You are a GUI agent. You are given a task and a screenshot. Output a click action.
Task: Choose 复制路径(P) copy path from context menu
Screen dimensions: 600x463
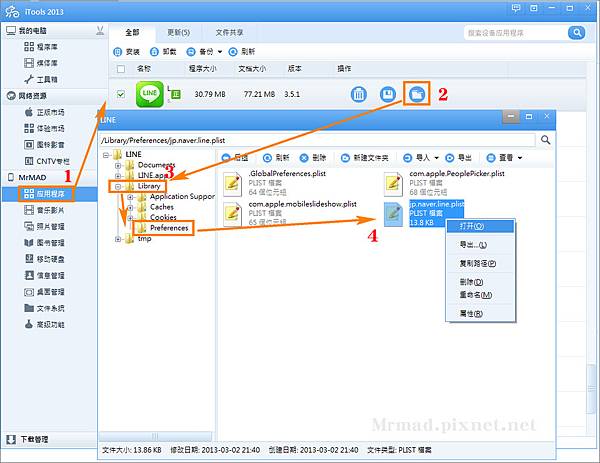[x=481, y=264]
